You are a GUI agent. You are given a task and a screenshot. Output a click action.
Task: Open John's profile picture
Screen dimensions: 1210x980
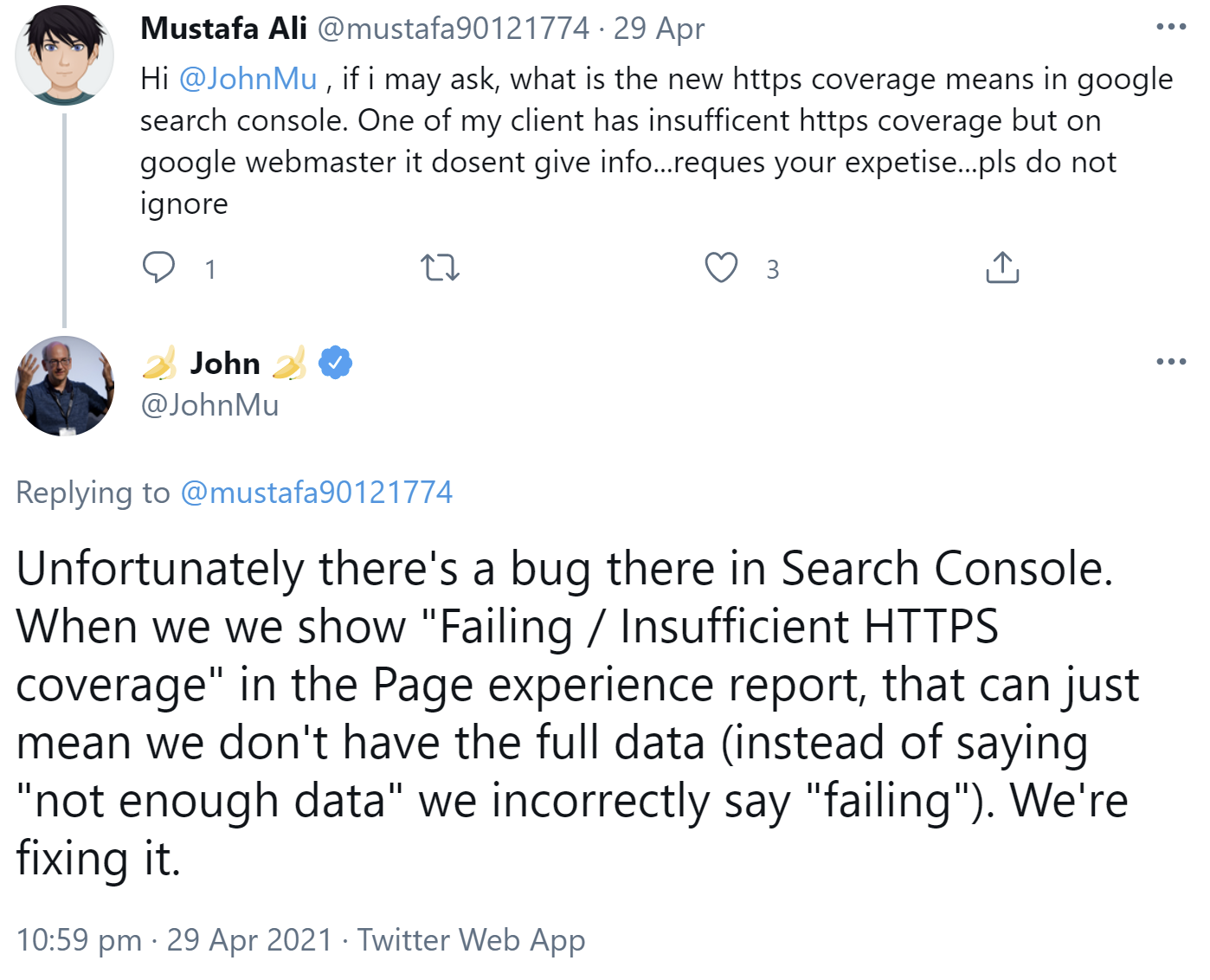(x=64, y=385)
